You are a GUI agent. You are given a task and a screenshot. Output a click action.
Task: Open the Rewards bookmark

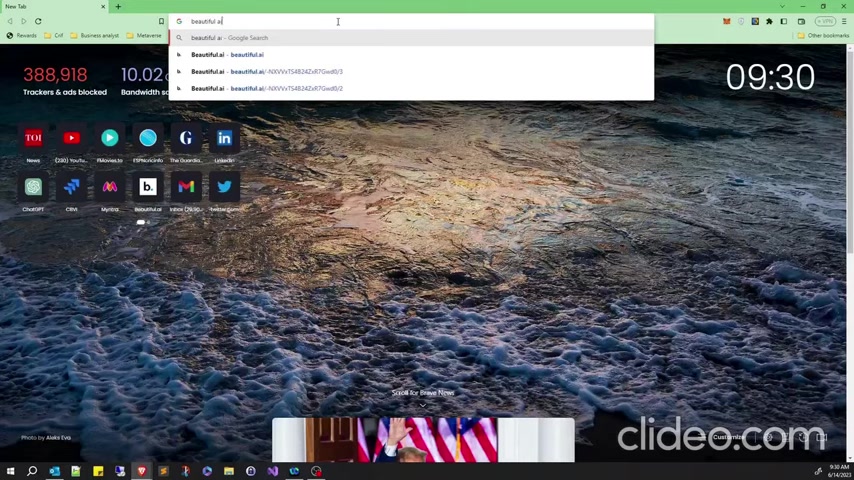pos(21,35)
